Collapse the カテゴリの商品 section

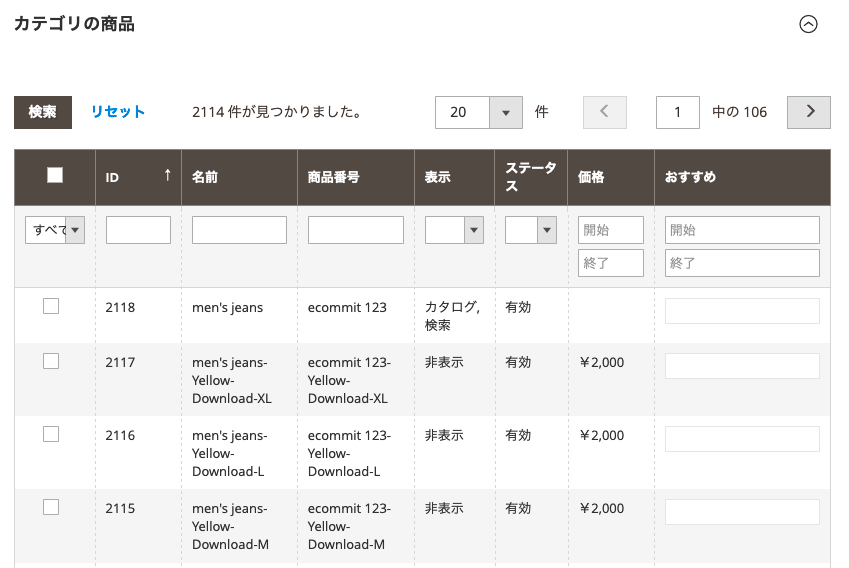[x=808, y=24]
